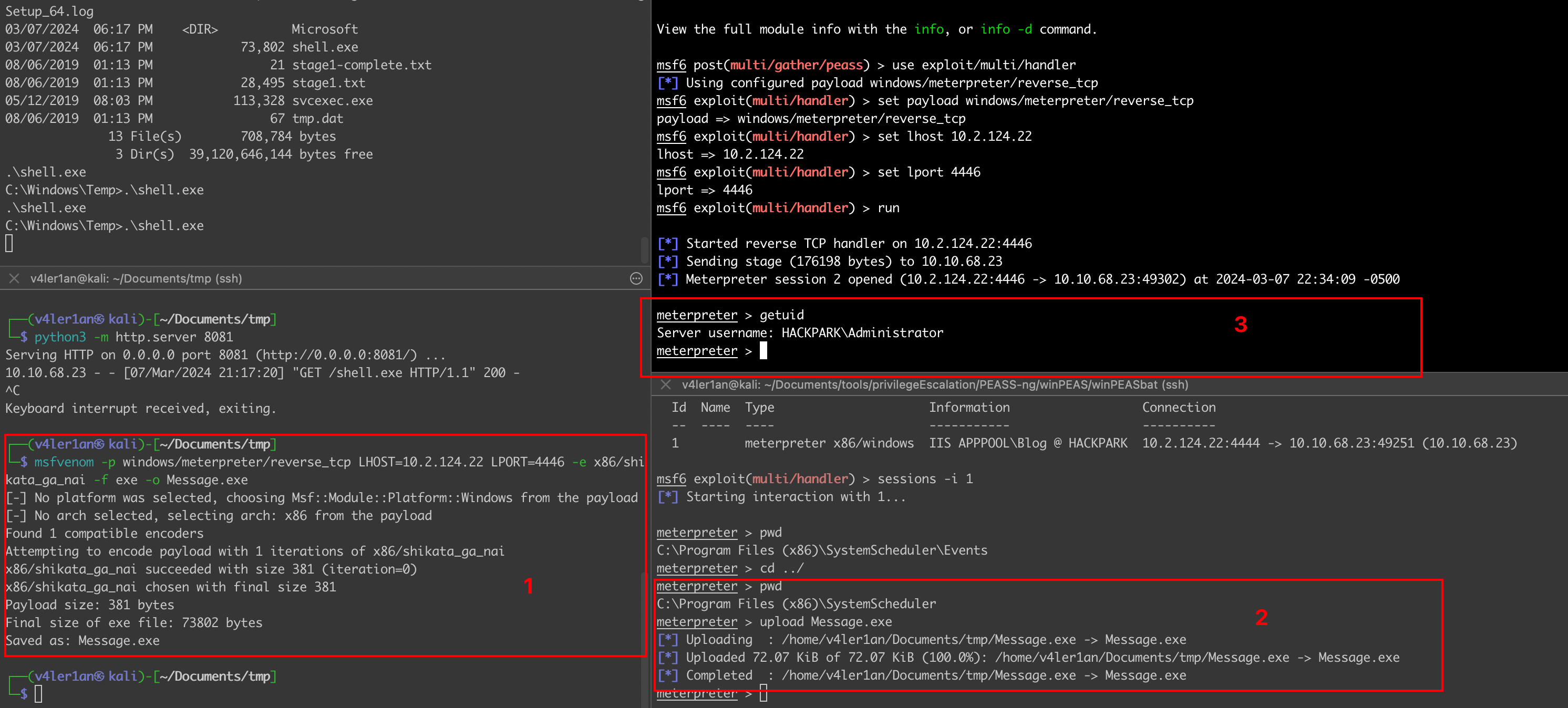Open the pane options ellipsis menu

coord(636,278)
